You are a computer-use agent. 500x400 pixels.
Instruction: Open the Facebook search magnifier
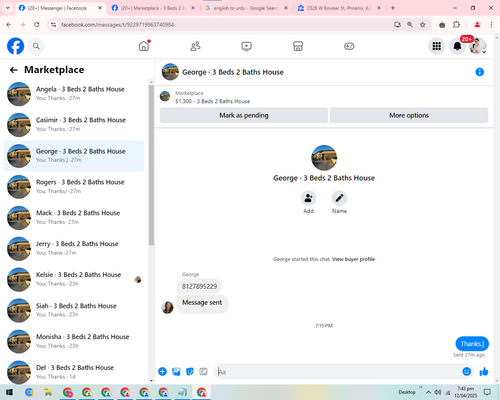pyautogui.click(x=36, y=46)
